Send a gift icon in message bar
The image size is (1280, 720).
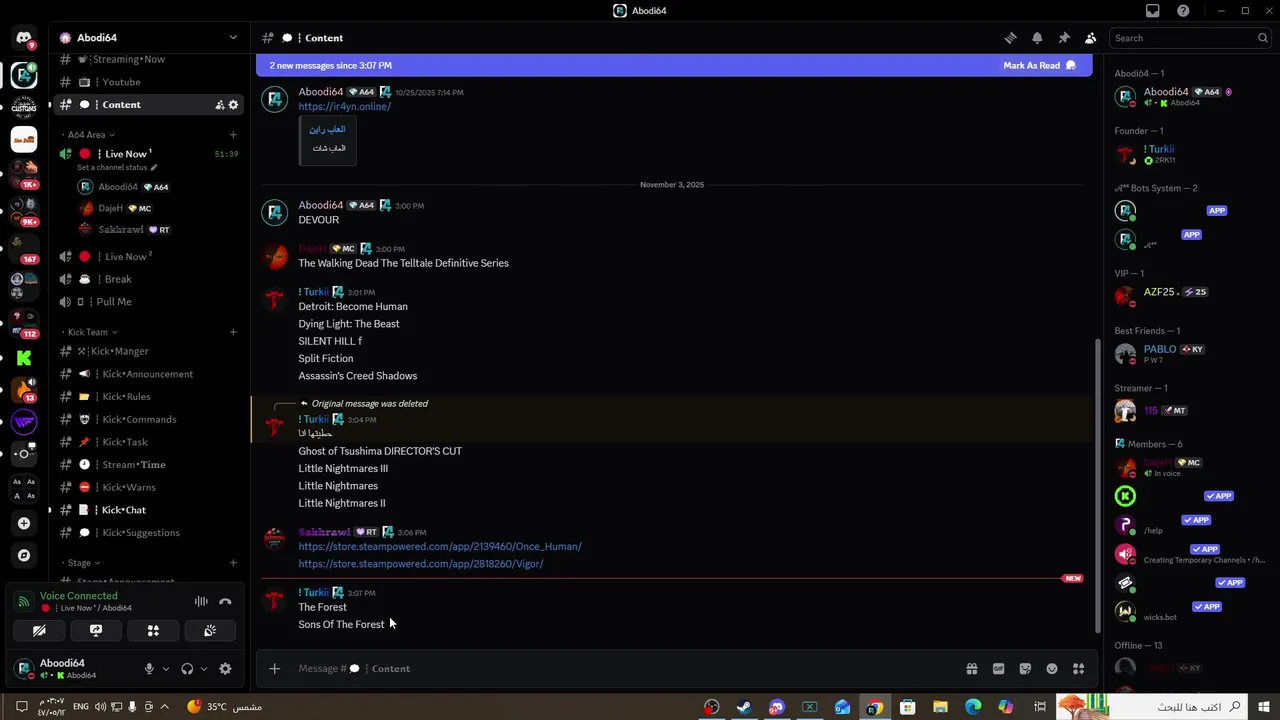point(971,669)
